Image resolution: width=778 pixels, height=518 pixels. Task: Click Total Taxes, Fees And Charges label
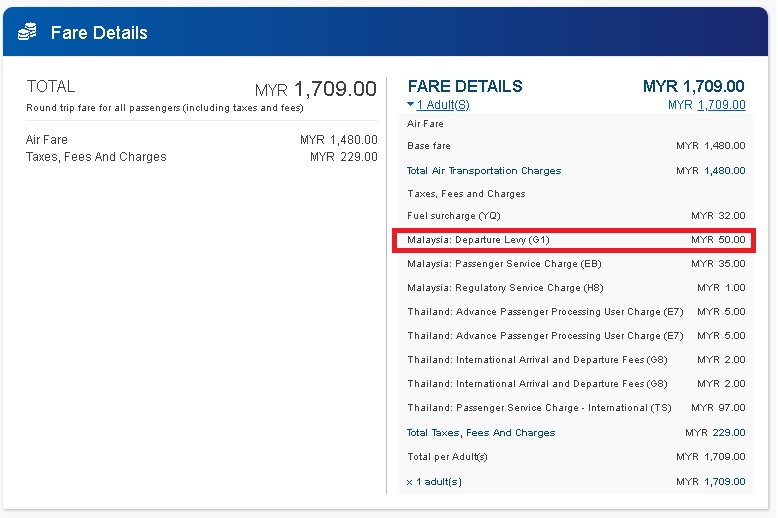(481, 433)
